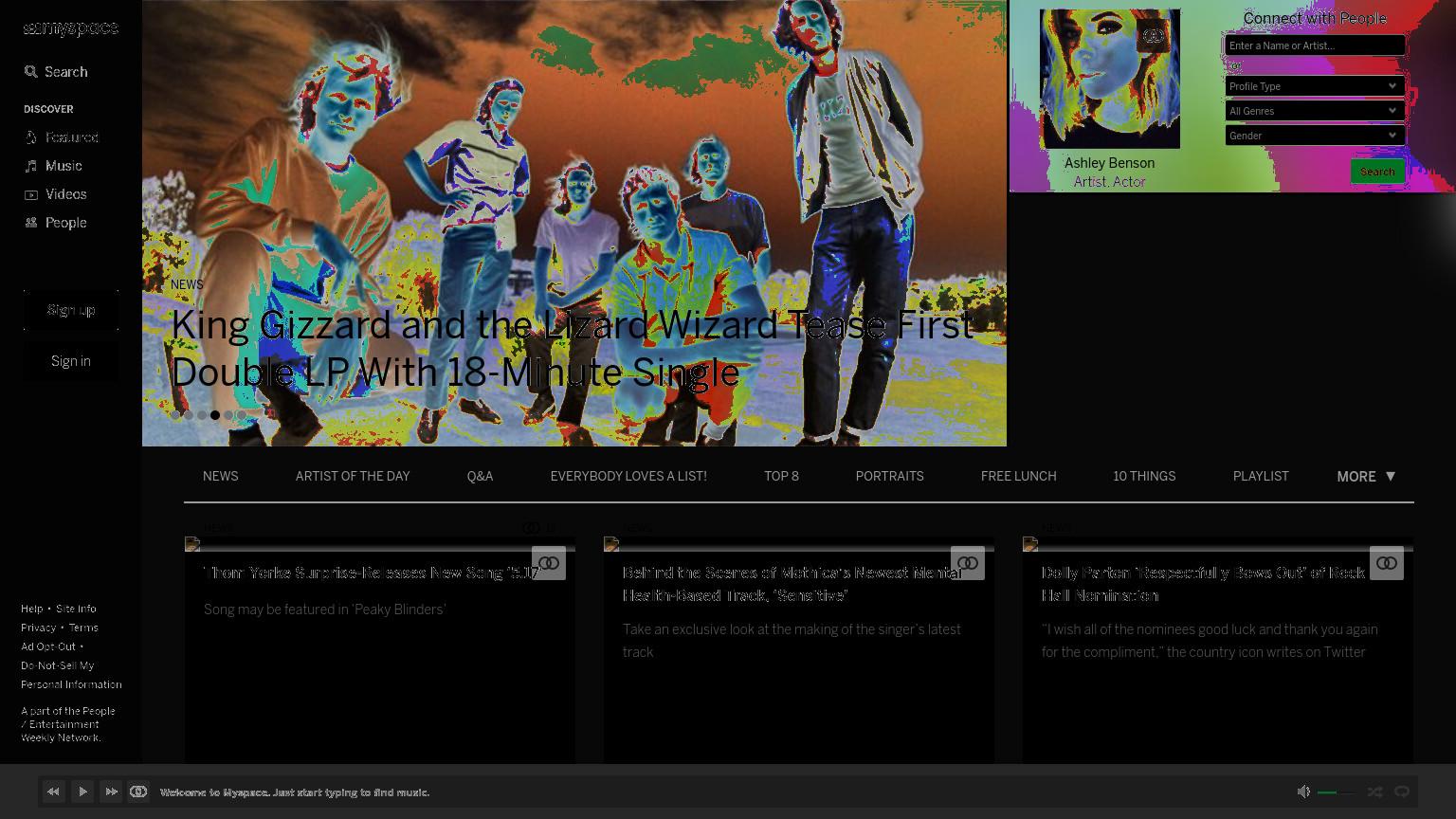Click the Sign in button

click(x=71, y=361)
